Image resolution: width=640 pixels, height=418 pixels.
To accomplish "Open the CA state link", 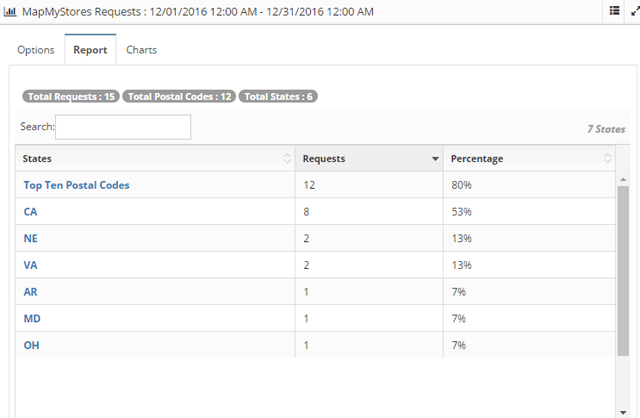I will (x=31, y=212).
